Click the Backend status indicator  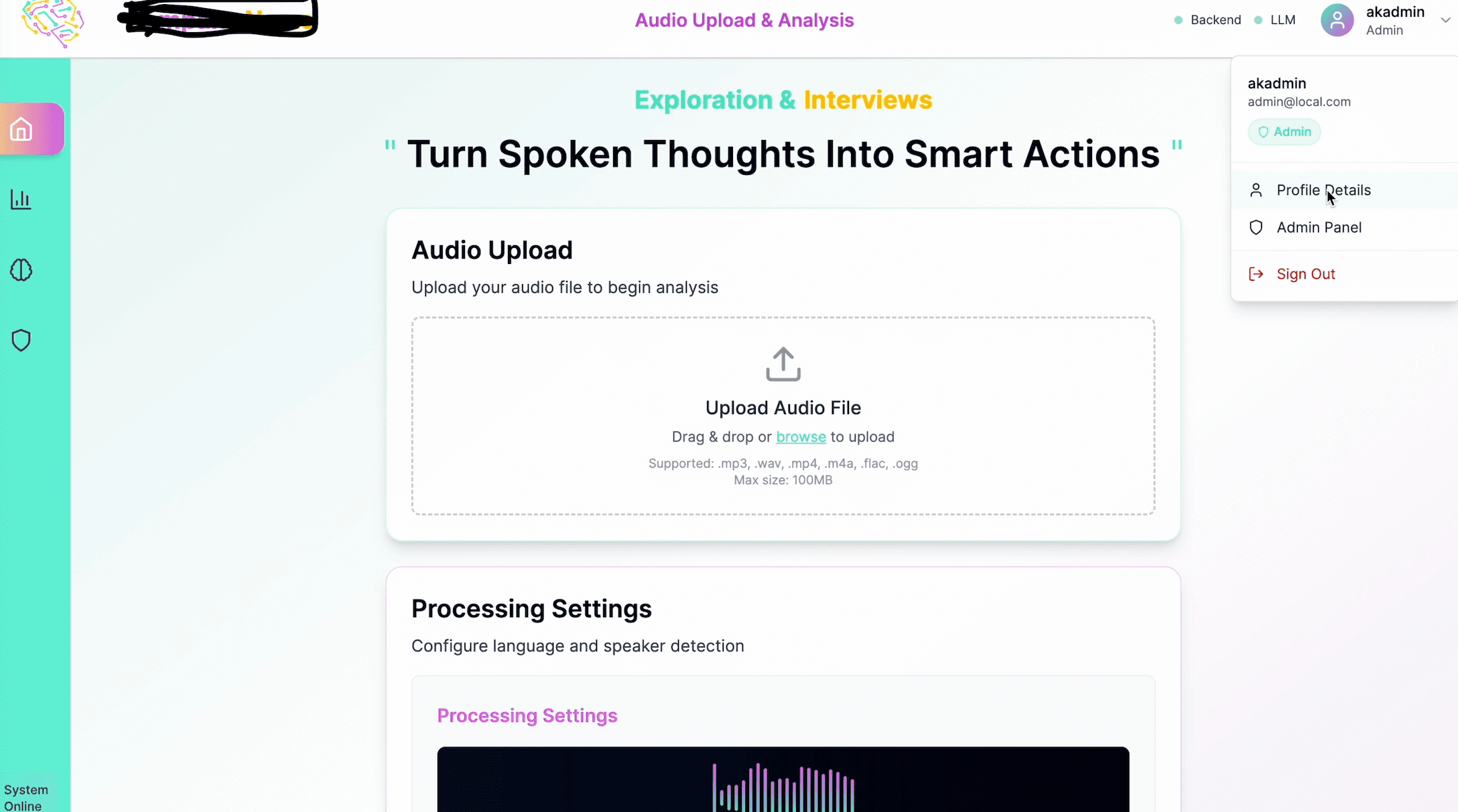click(x=1207, y=20)
